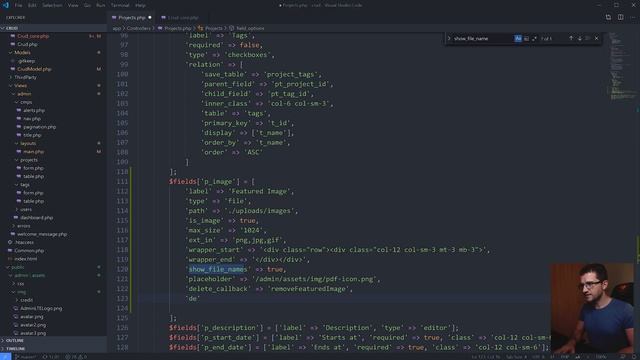Toggle Use Regular Expression in the find widget
Image resolution: width=640 pixels, height=360 pixels.
pos(534,38)
